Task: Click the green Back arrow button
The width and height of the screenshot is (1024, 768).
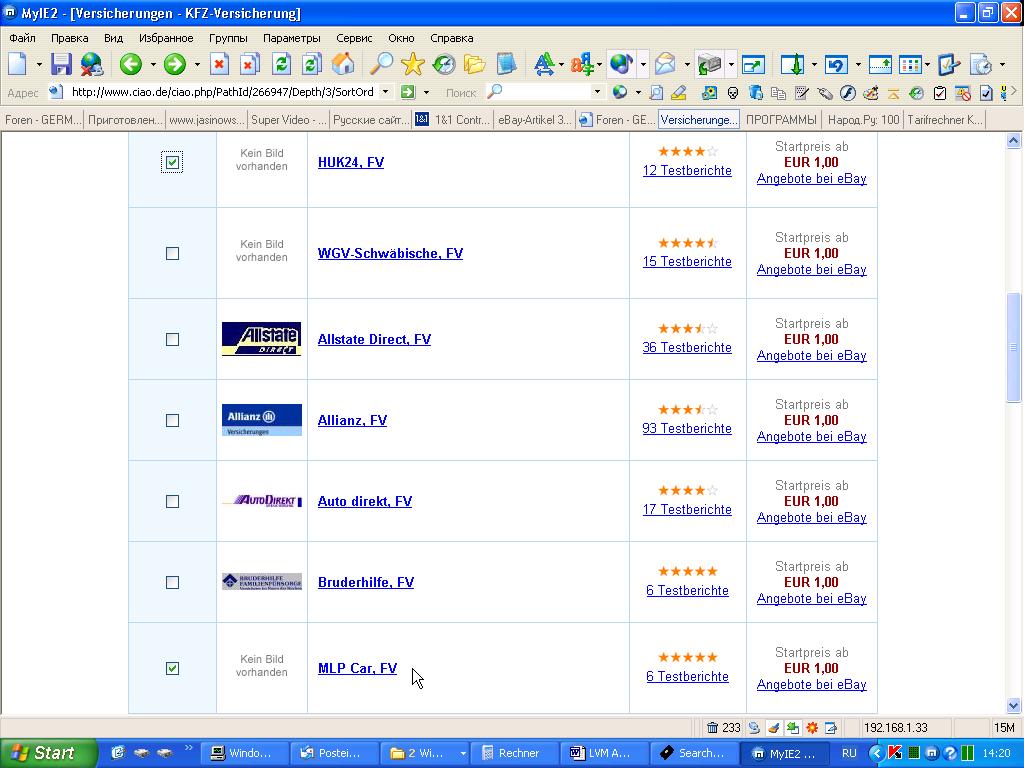Action: [x=131, y=64]
